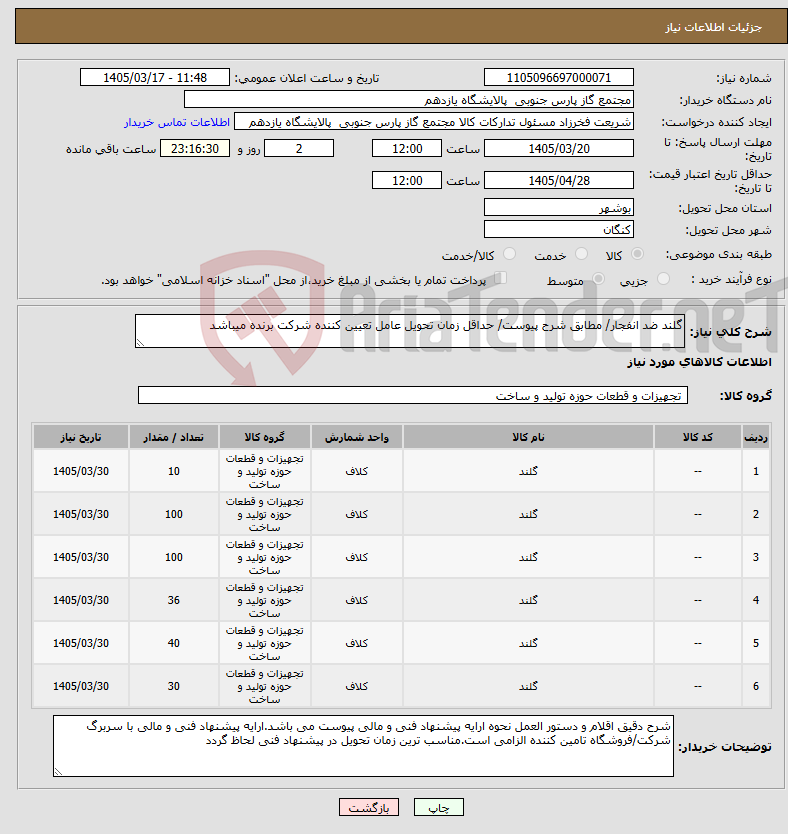The image size is (788, 834).
Task: Click کلاف unit in row 3
Action: pyautogui.click(x=357, y=557)
